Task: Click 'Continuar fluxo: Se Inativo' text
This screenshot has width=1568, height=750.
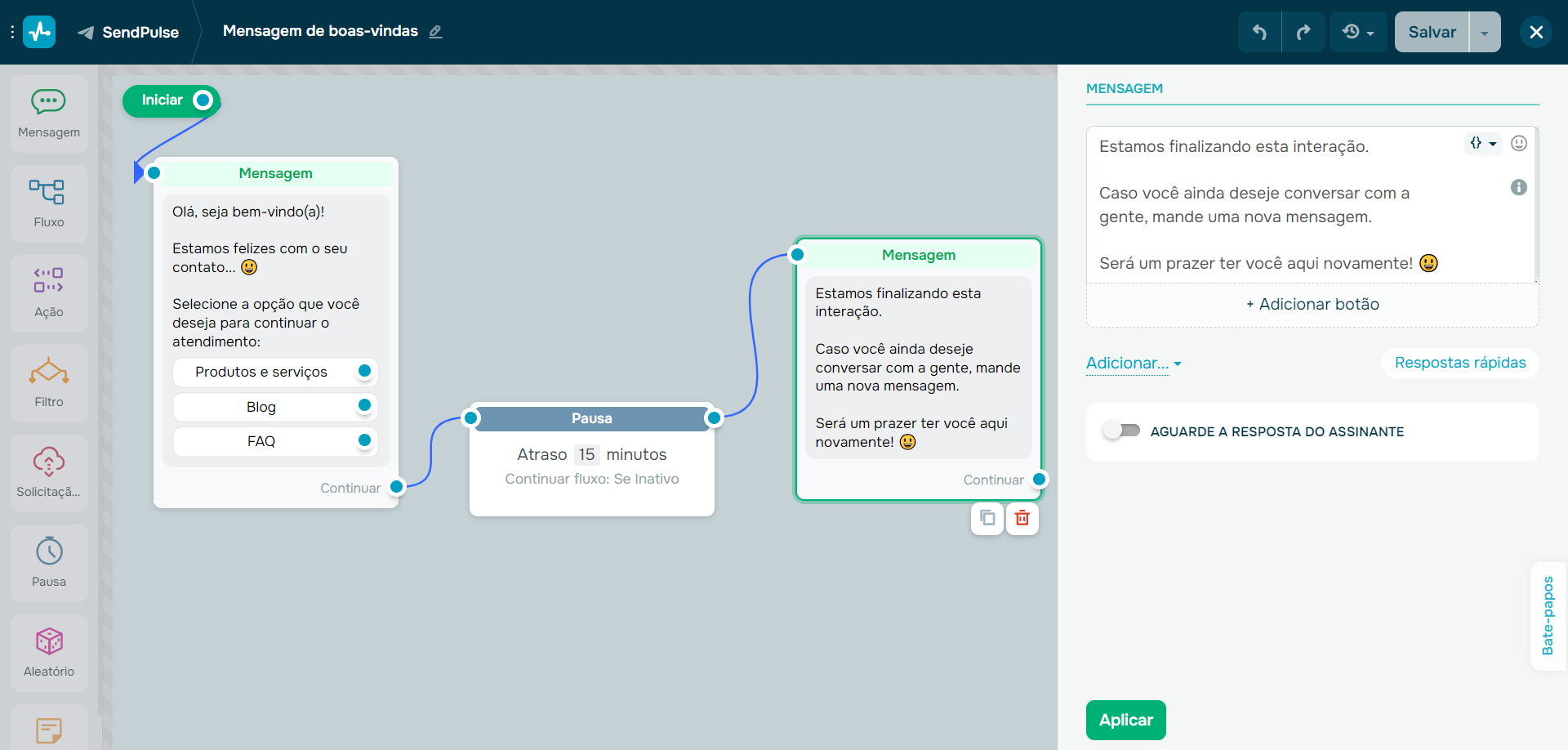Action: 591,479
